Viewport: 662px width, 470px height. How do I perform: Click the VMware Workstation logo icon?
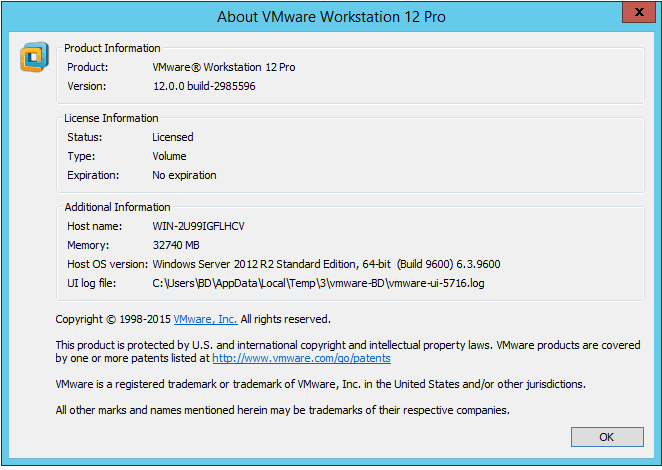click(34, 57)
